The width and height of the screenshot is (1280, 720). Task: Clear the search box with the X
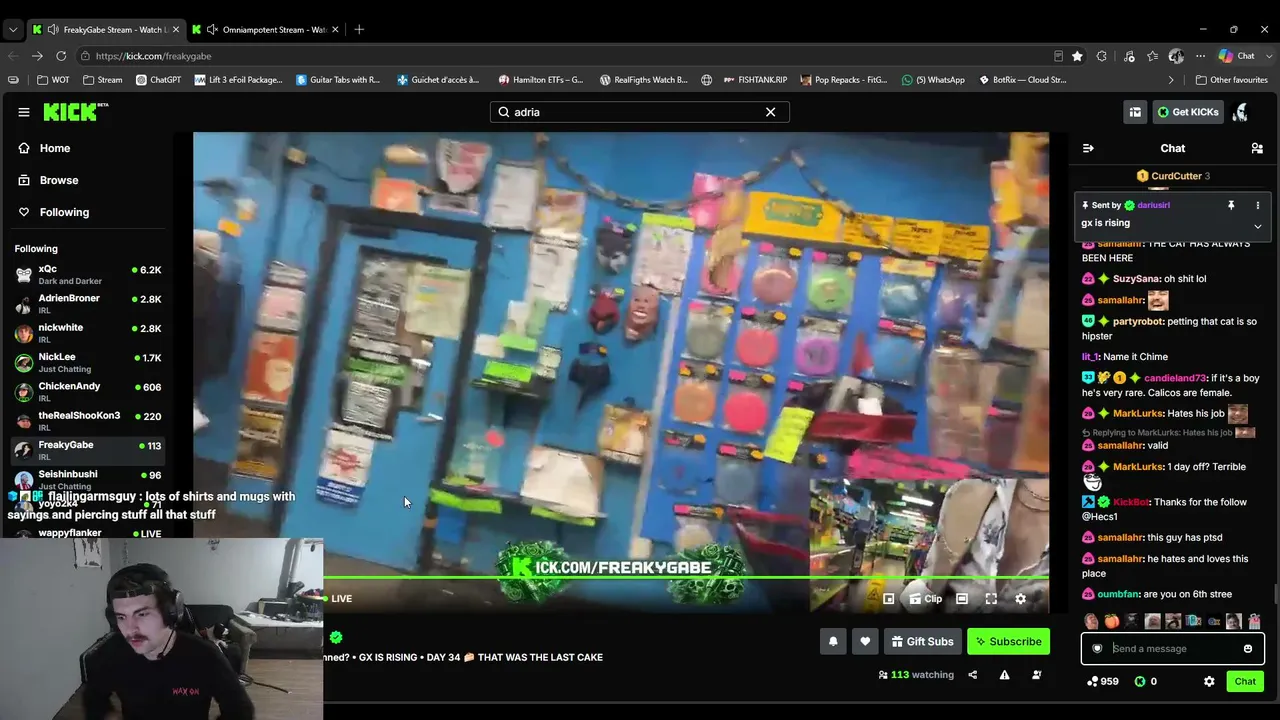770,112
